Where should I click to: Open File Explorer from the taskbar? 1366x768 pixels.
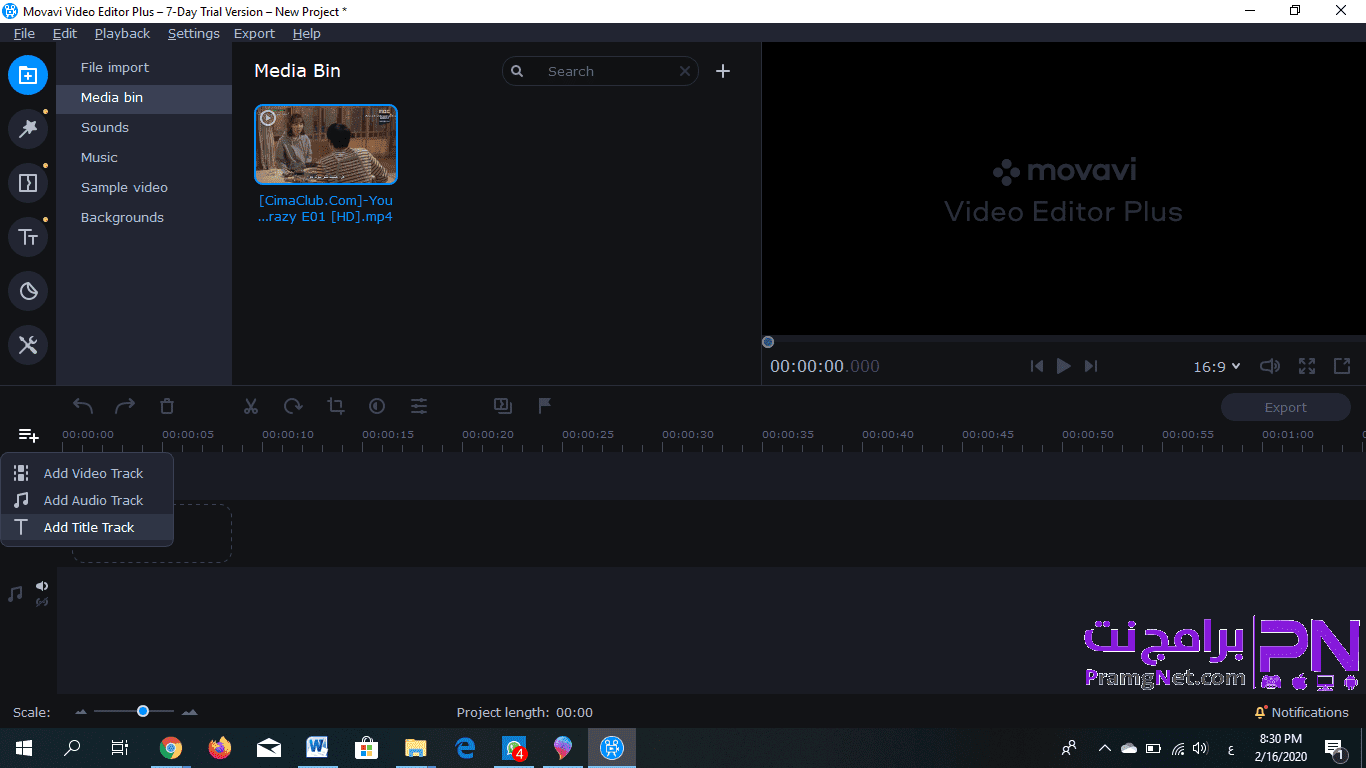(416, 748)
